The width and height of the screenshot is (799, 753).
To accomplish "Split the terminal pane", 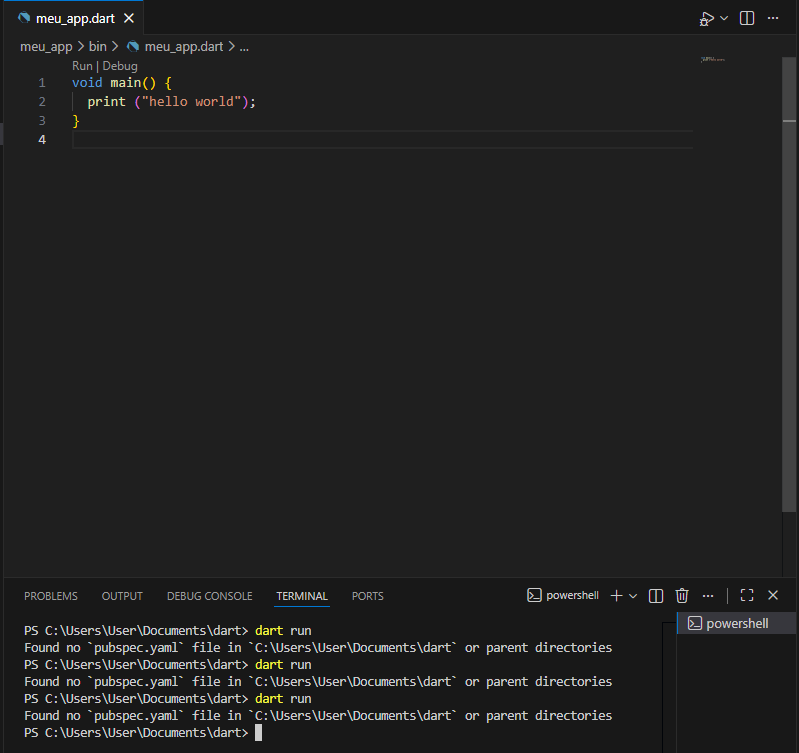I will click(x=656, y=595).
